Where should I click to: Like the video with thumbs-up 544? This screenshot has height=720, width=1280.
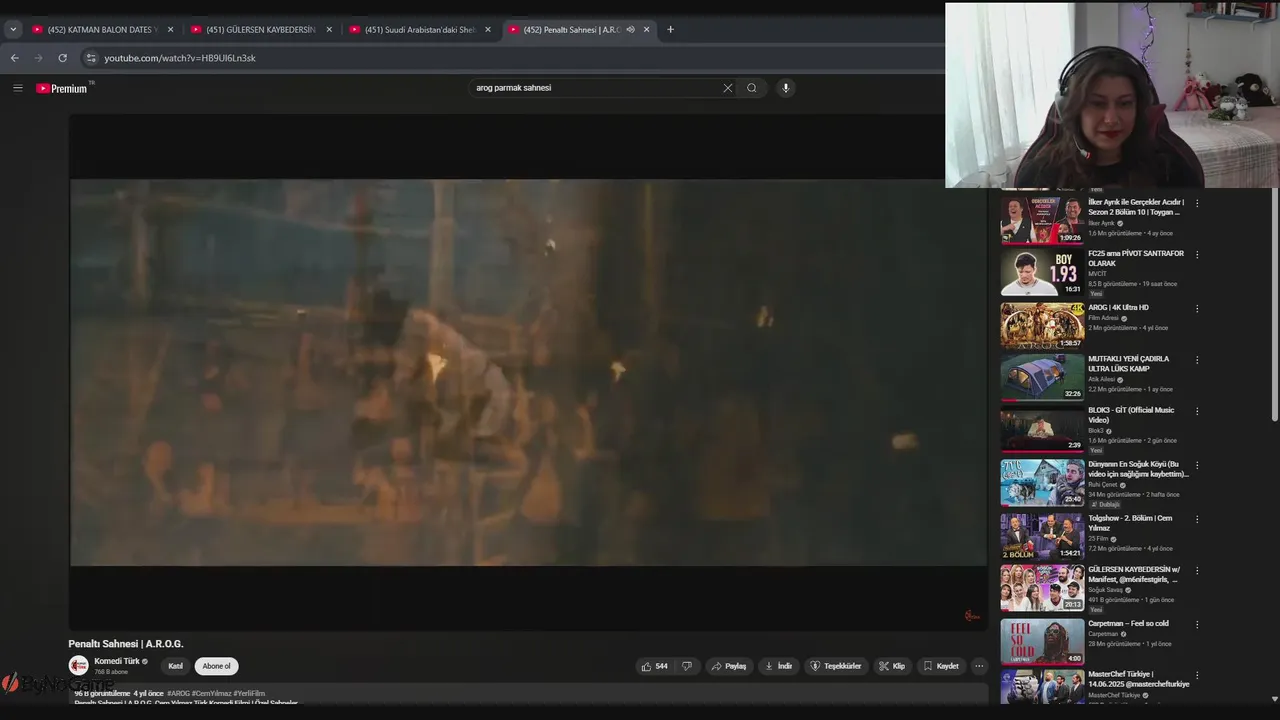(x=654, y=666)
